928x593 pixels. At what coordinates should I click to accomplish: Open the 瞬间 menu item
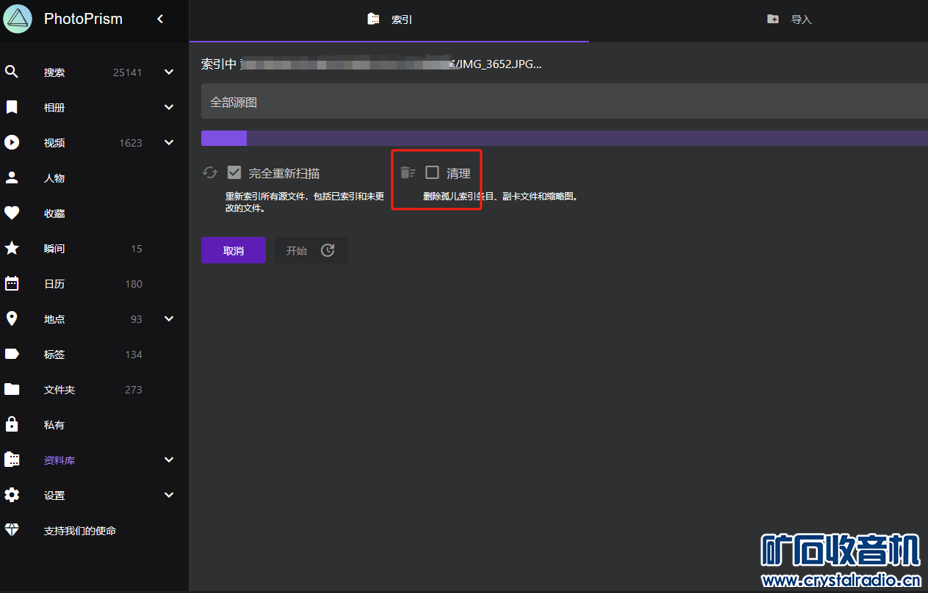(94, 248)
